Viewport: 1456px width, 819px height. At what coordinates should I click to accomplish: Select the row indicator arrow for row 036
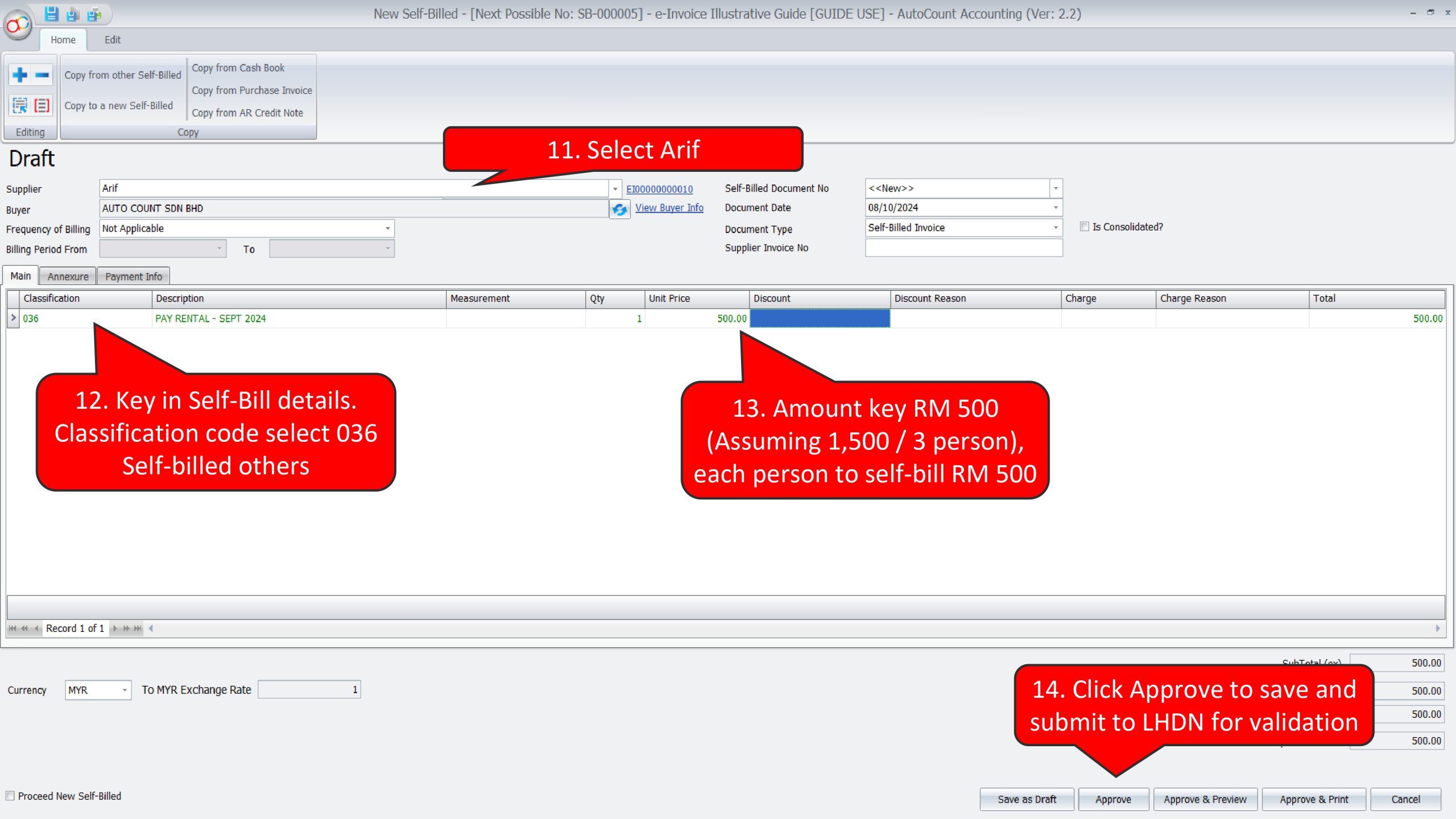(x=13, y=318)
